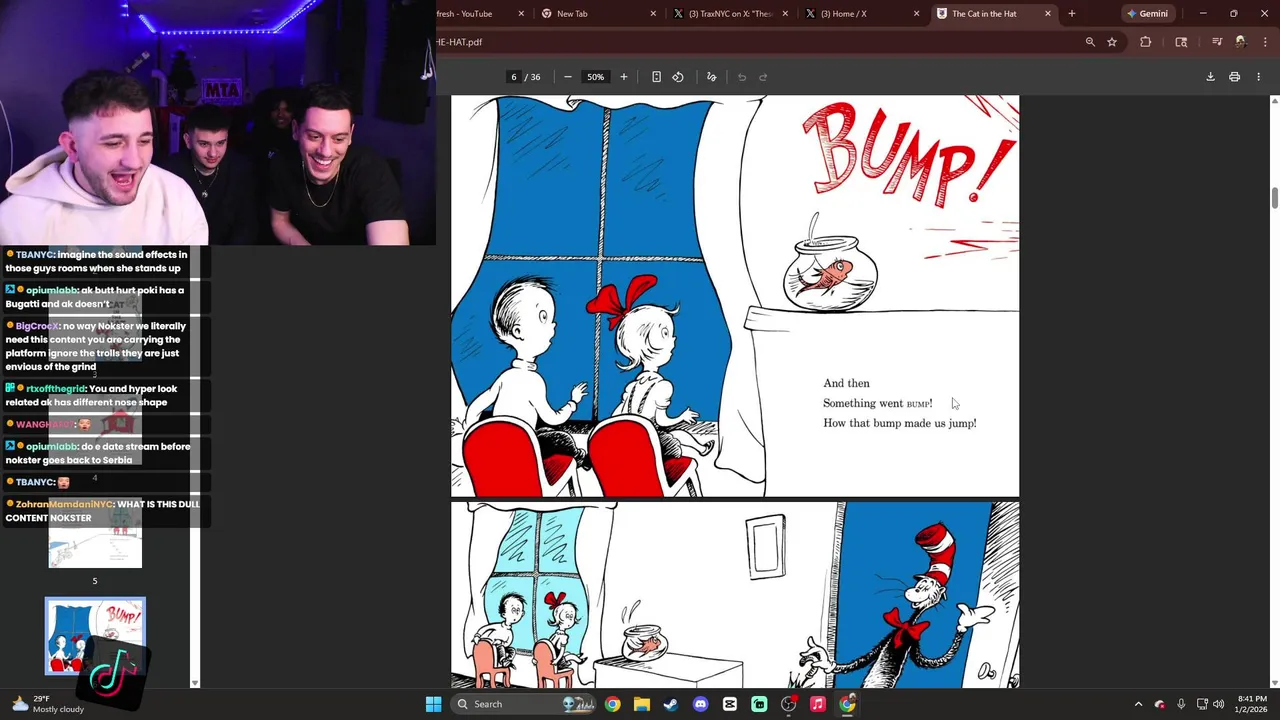
Task: Click the undo arrow in PDF toolbar
Action: tap(742, 77)
